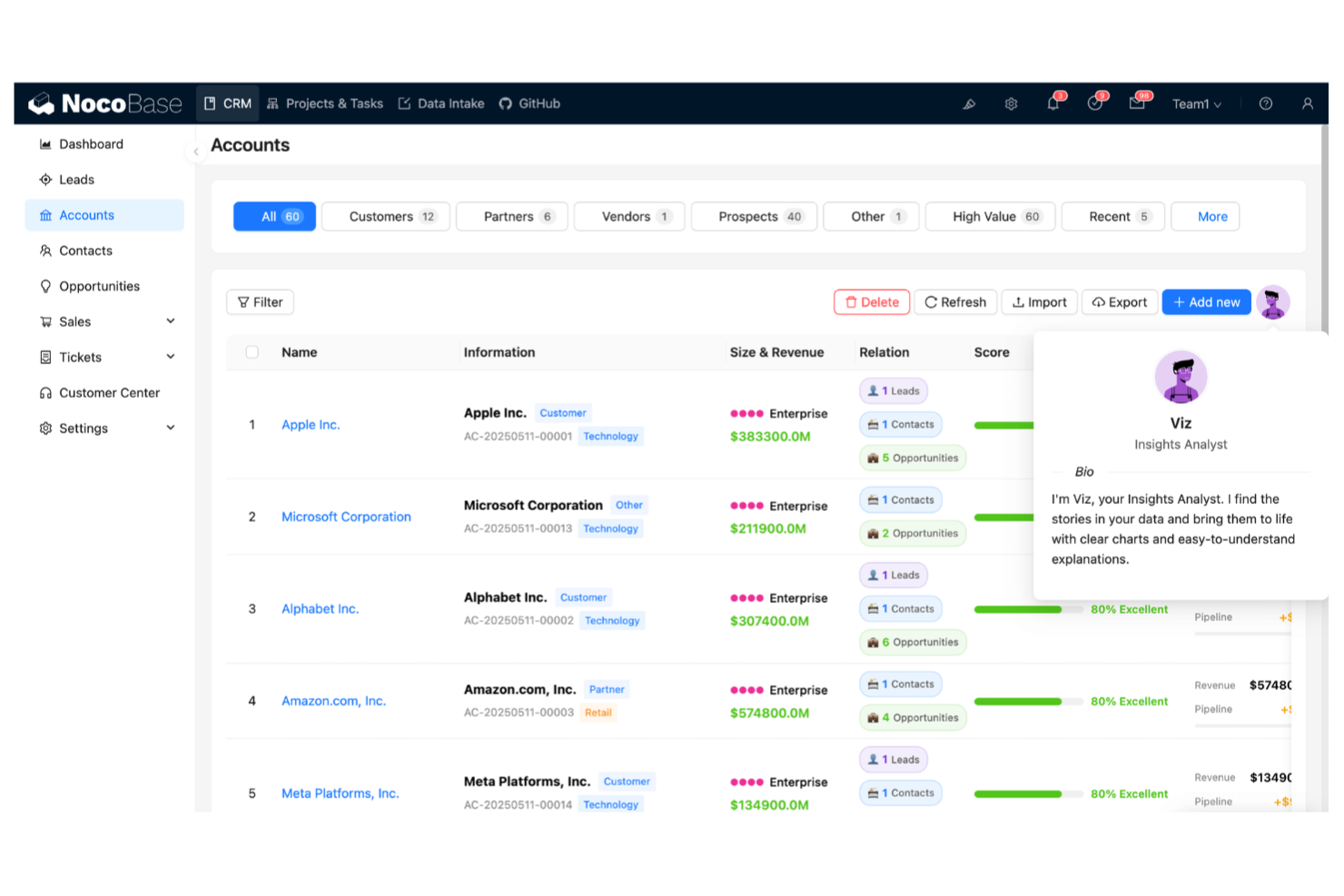Open the GitHub repository link icon
This screenshot has width=1344, height=896.
coord(529,103)
